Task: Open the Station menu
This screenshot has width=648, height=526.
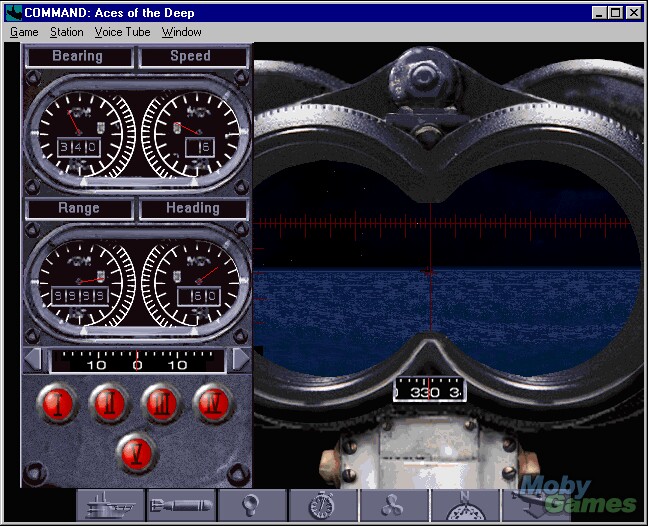Action: pos(67,32)
